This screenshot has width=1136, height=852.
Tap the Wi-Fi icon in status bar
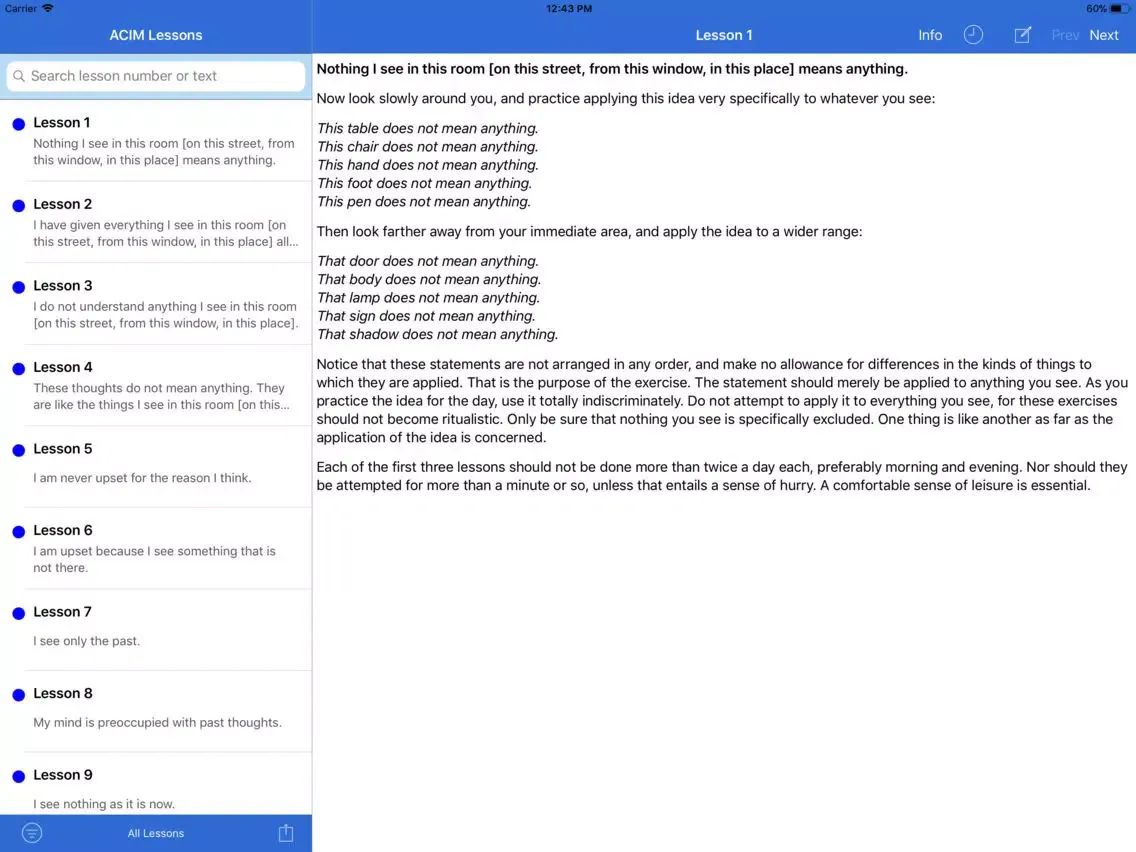pyautogui.click(x=48, y=8)
